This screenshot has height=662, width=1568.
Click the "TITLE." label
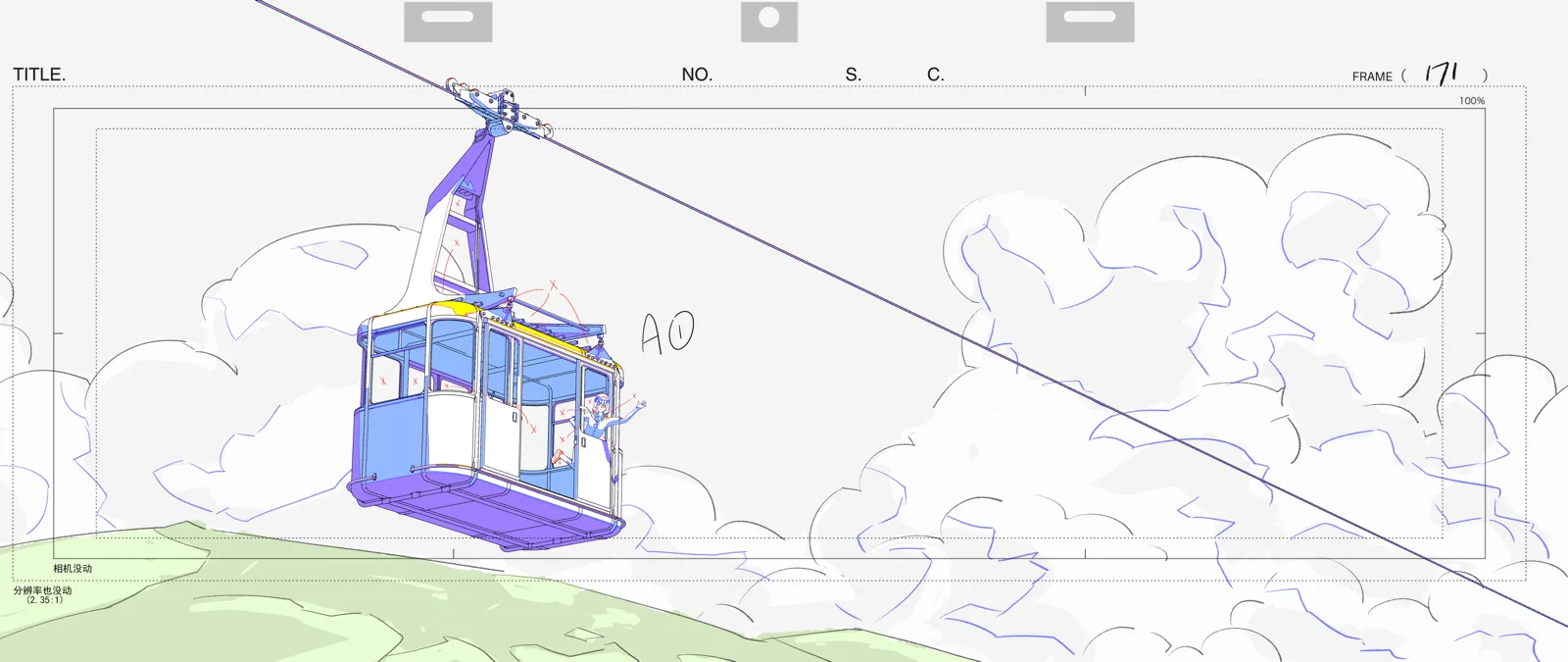pyautogui.click(x=39, y=75)
